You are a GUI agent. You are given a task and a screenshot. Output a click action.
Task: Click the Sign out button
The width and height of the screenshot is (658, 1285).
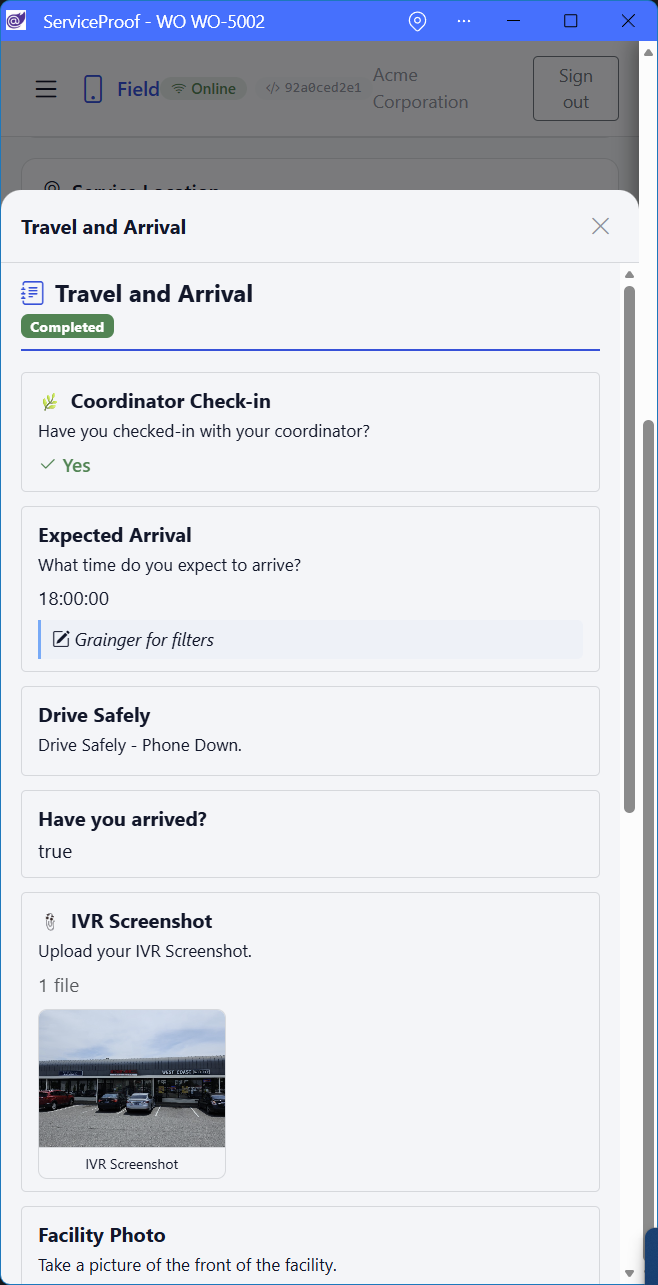576,89
